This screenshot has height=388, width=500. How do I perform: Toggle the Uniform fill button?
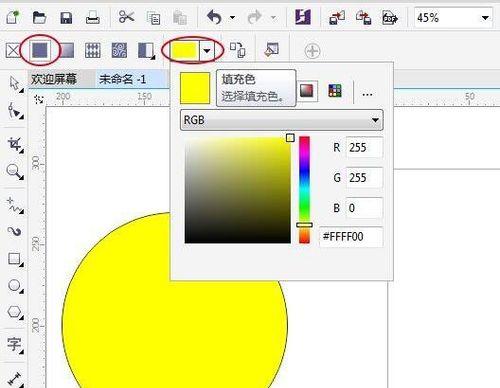coord(40,50)
